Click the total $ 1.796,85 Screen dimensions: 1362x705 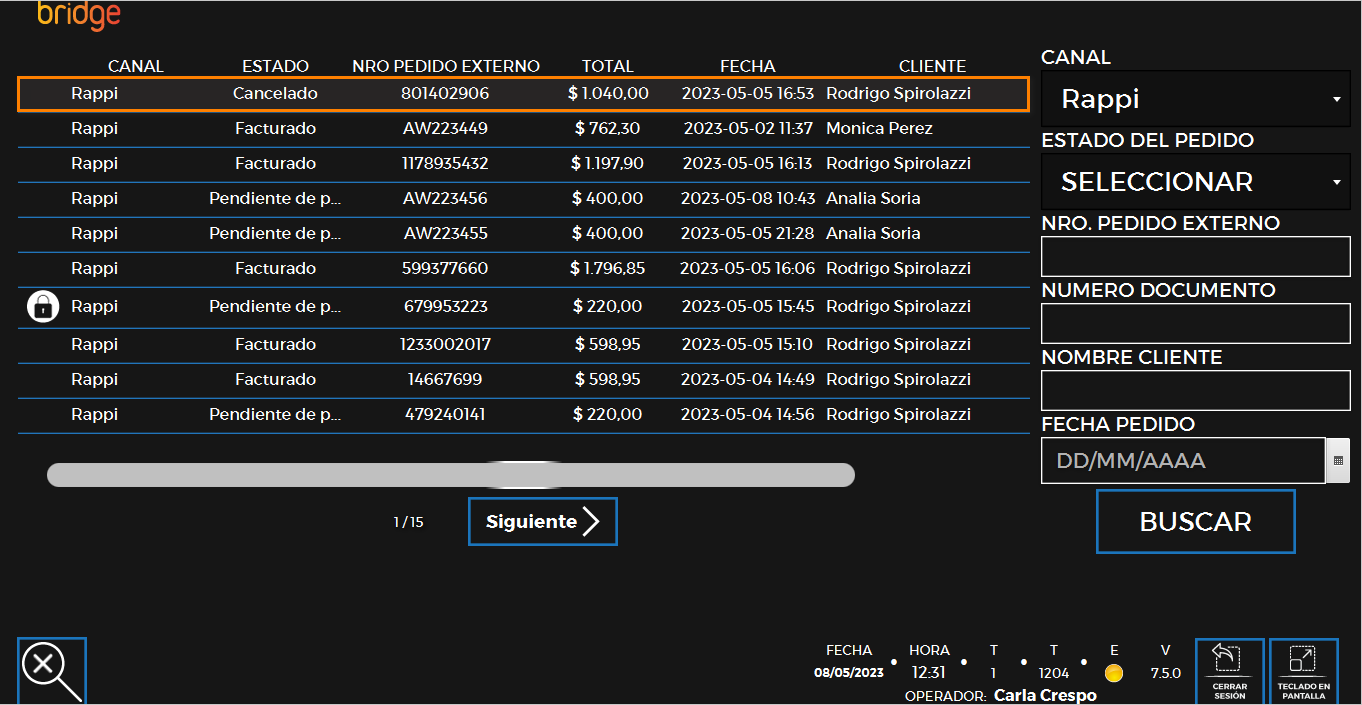pyautogui.click(x=608, y=268)
